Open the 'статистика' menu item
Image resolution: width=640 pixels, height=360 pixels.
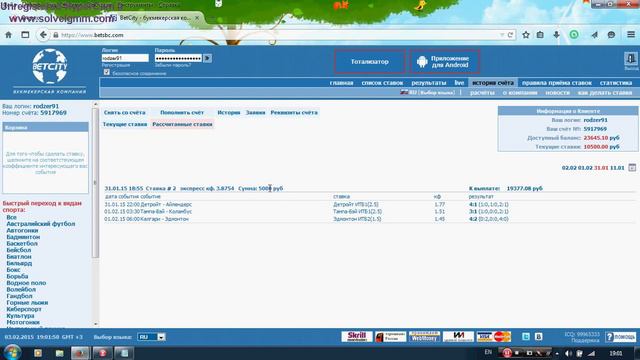[616, 83]
